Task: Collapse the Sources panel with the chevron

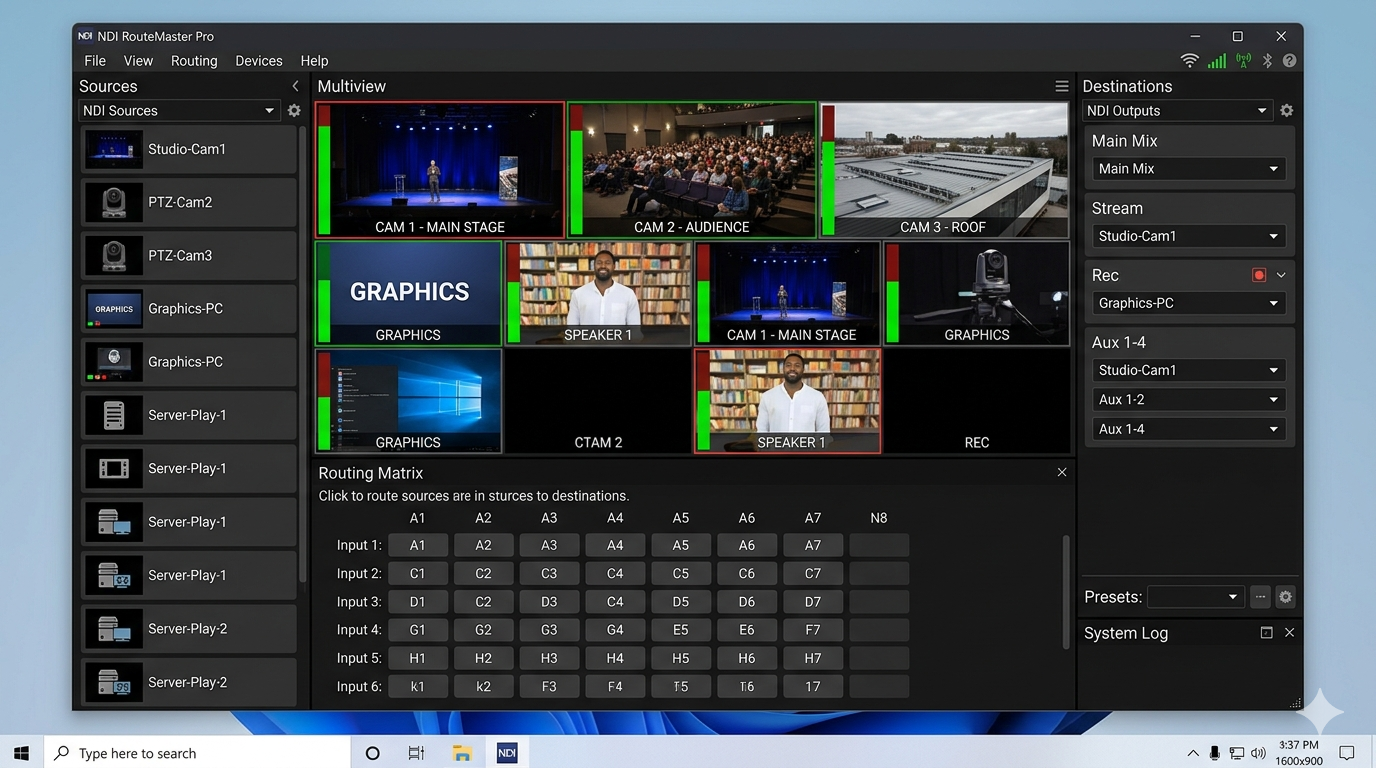Action: (295, 86)
